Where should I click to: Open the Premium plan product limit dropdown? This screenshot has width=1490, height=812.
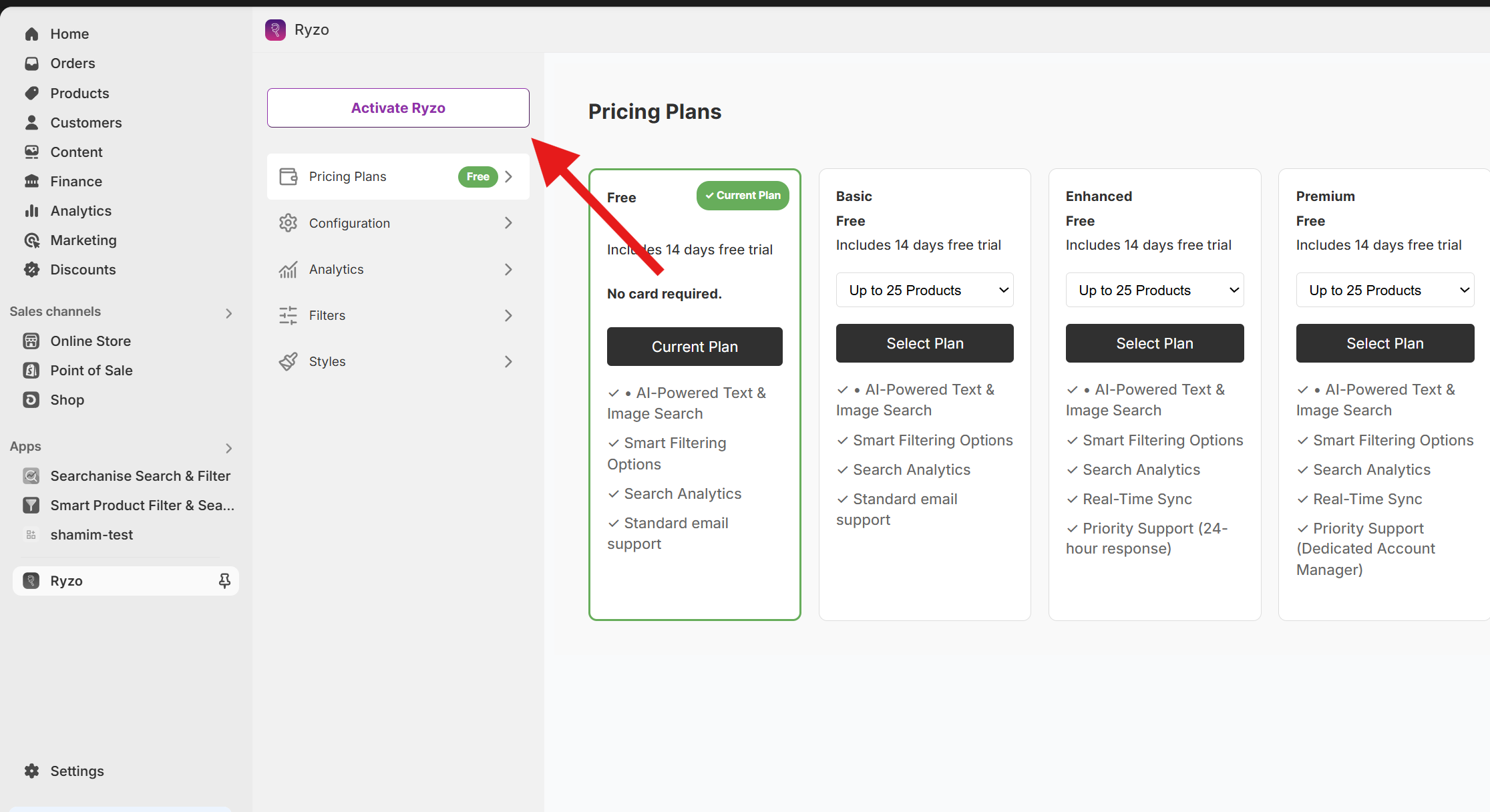[1385, 290]
